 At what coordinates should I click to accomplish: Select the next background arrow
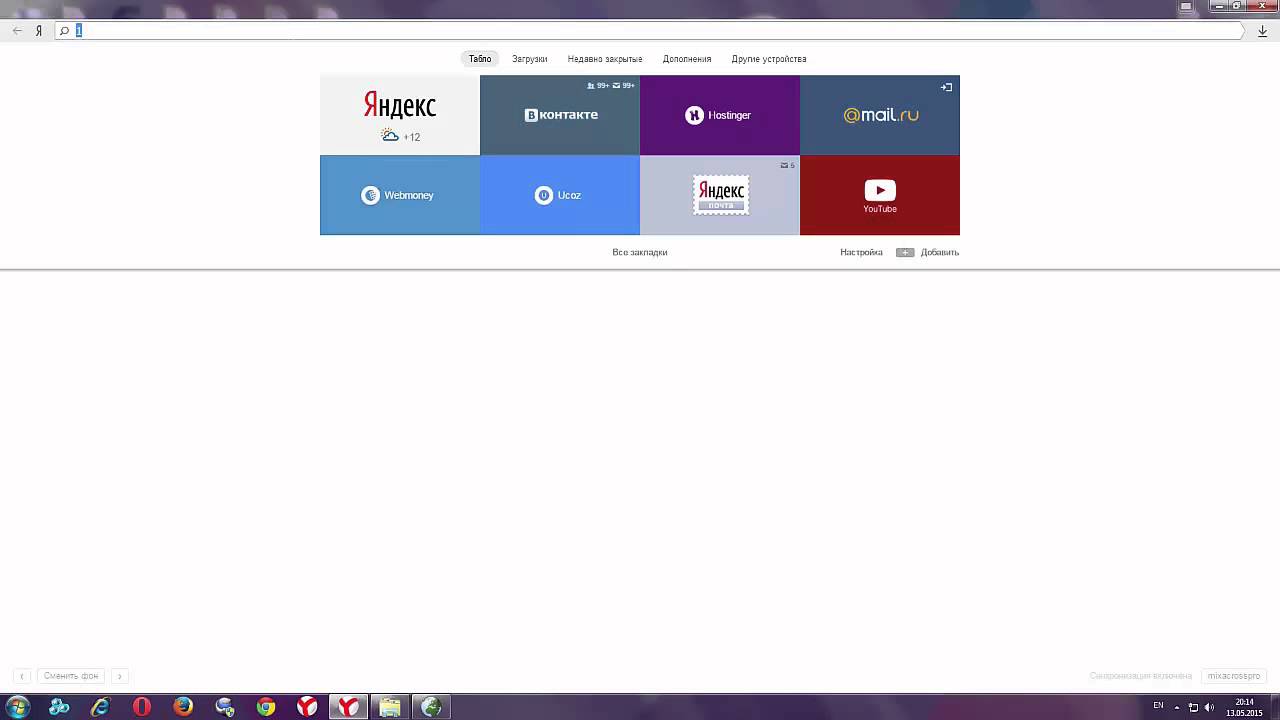point(120,676)
